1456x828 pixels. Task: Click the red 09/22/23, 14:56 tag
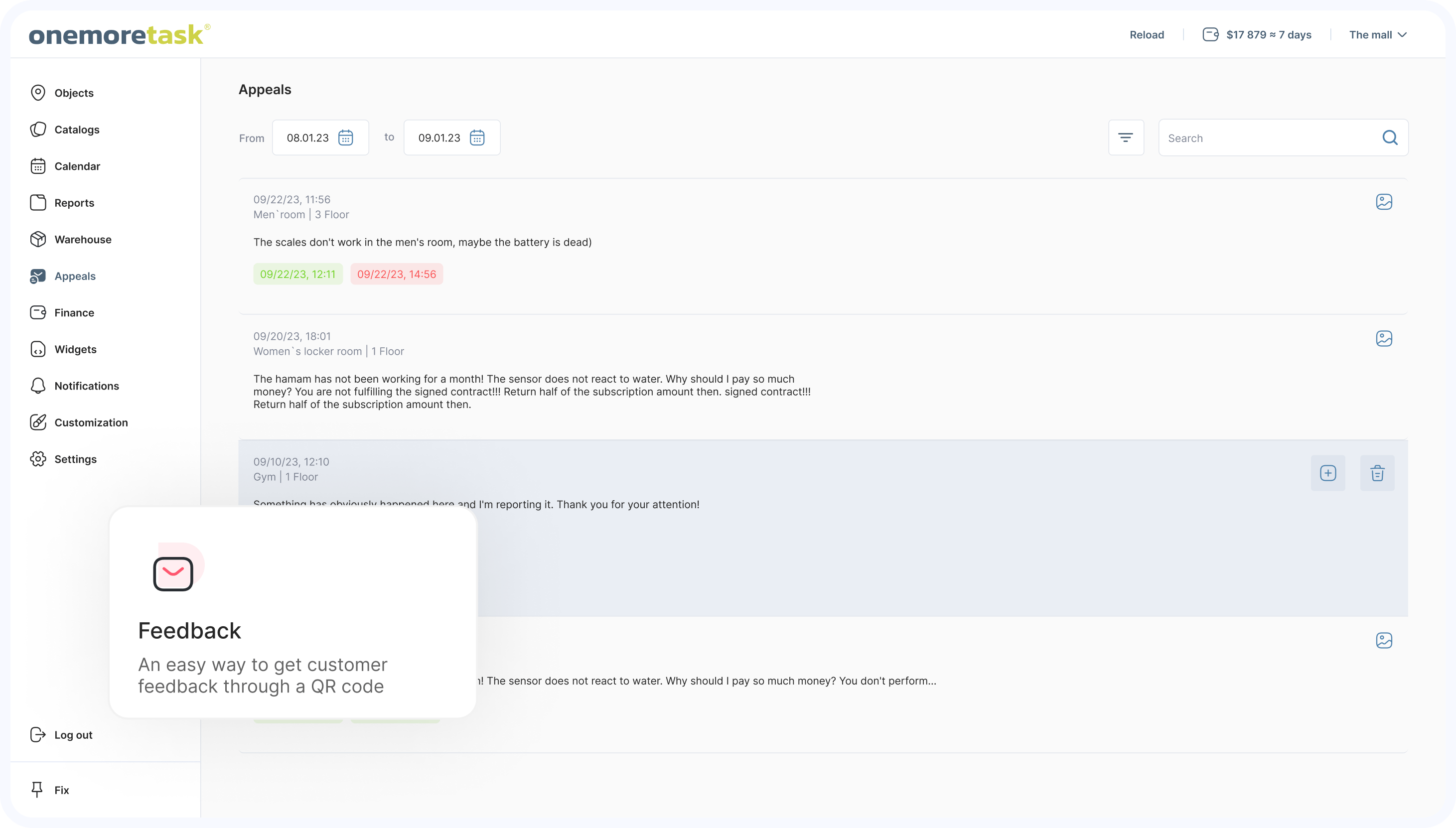click(x=397, y=274)
